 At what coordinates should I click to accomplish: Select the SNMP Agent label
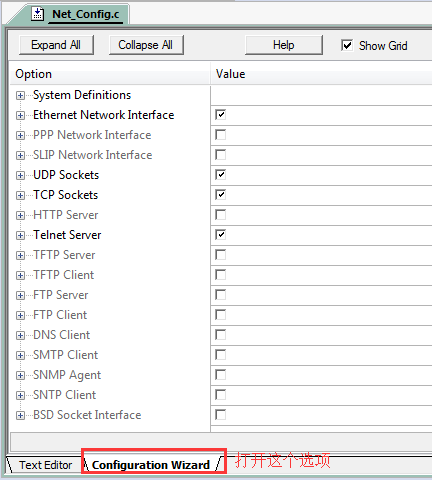click(x=67, y=375)
